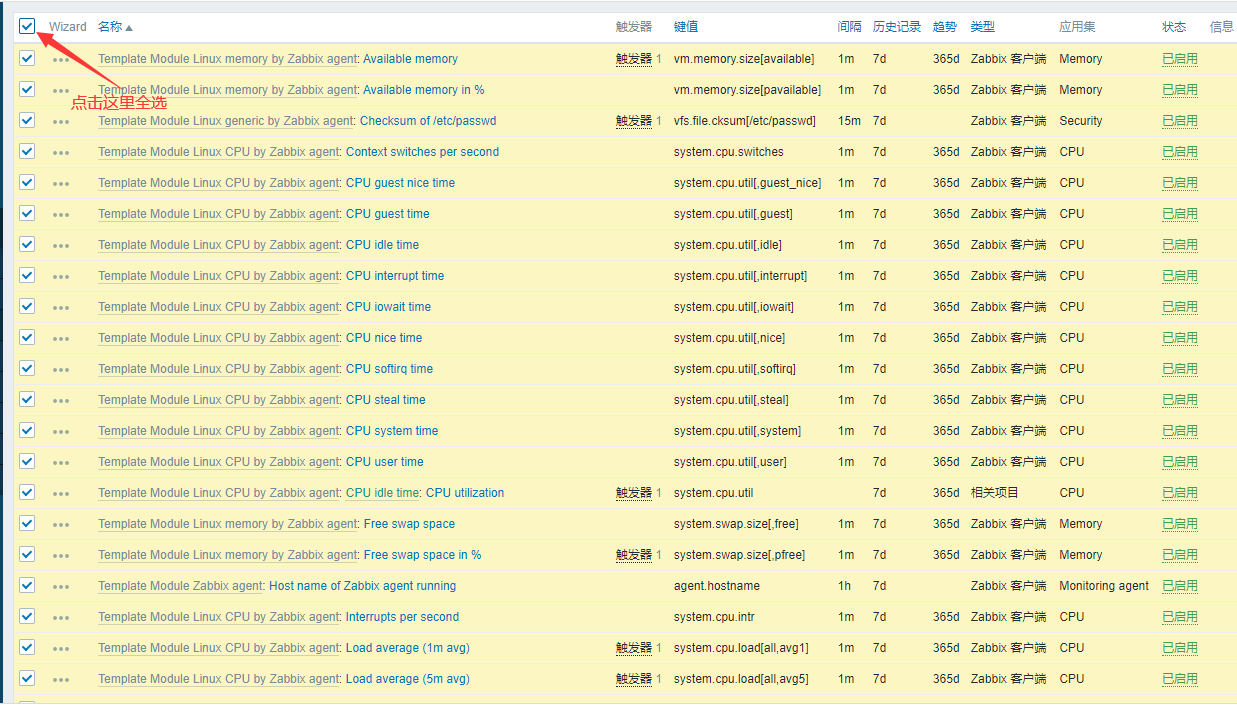Image resolution: width=1237 pixels, height=708 pixels.
Task: Open Template Module Zabbix agent link
Action: (x=181, y=586)
